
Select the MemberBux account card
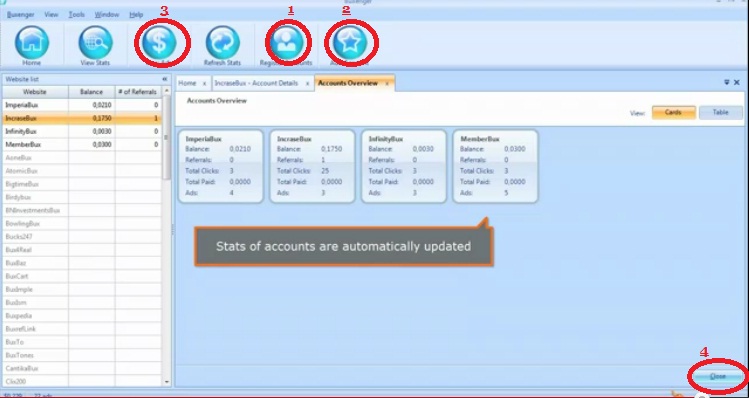(x=495, y=166)
